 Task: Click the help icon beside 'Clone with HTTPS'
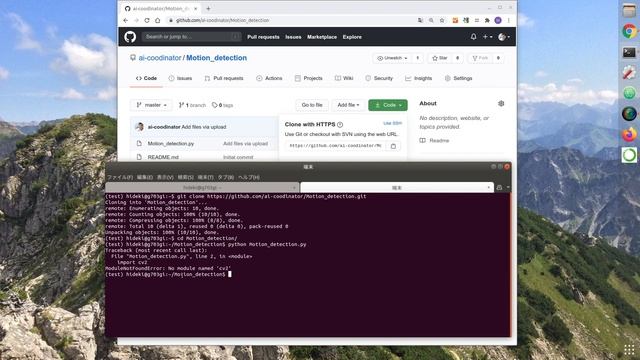point(340,124)
